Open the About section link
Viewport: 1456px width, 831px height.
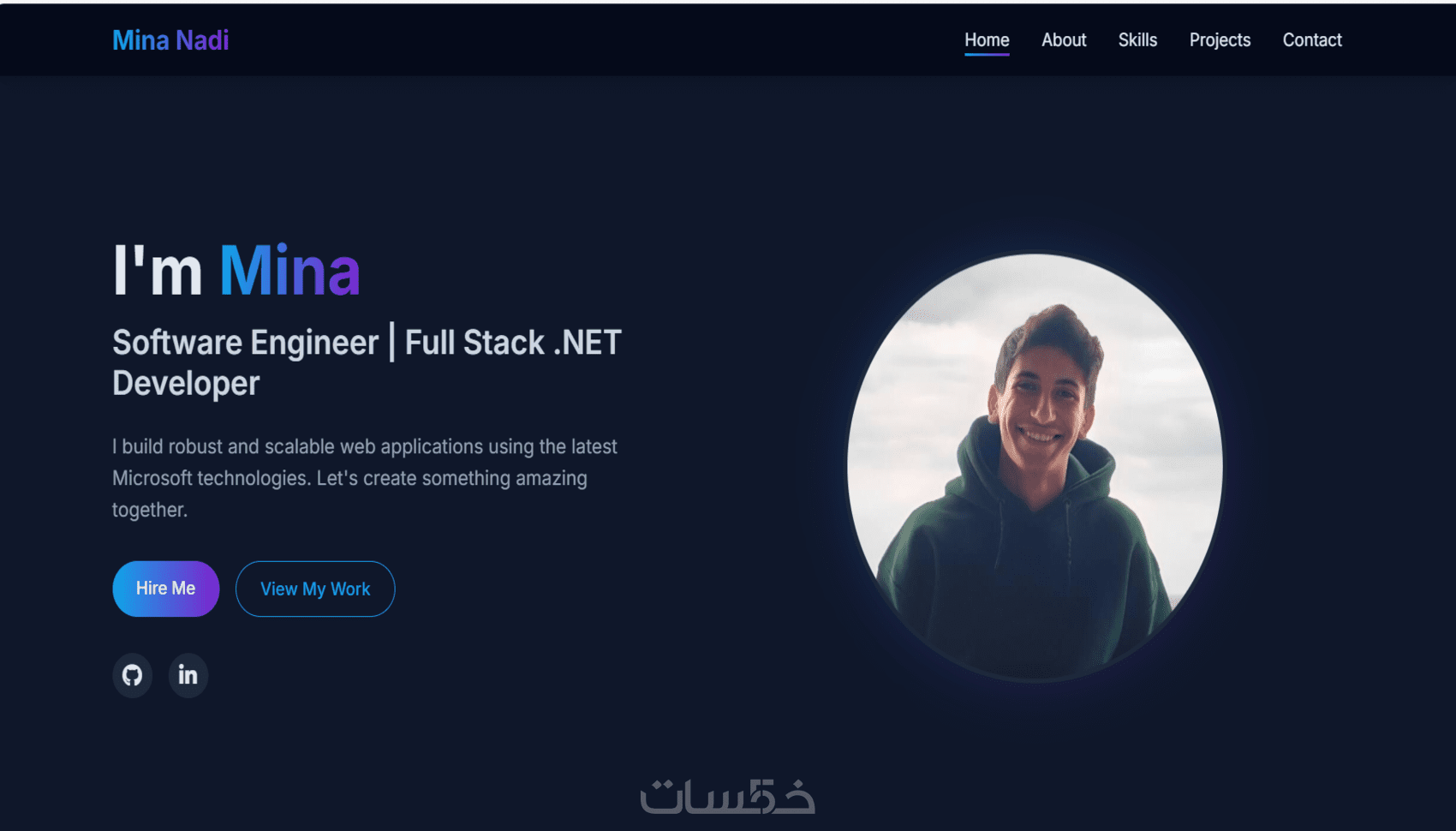1064,40
